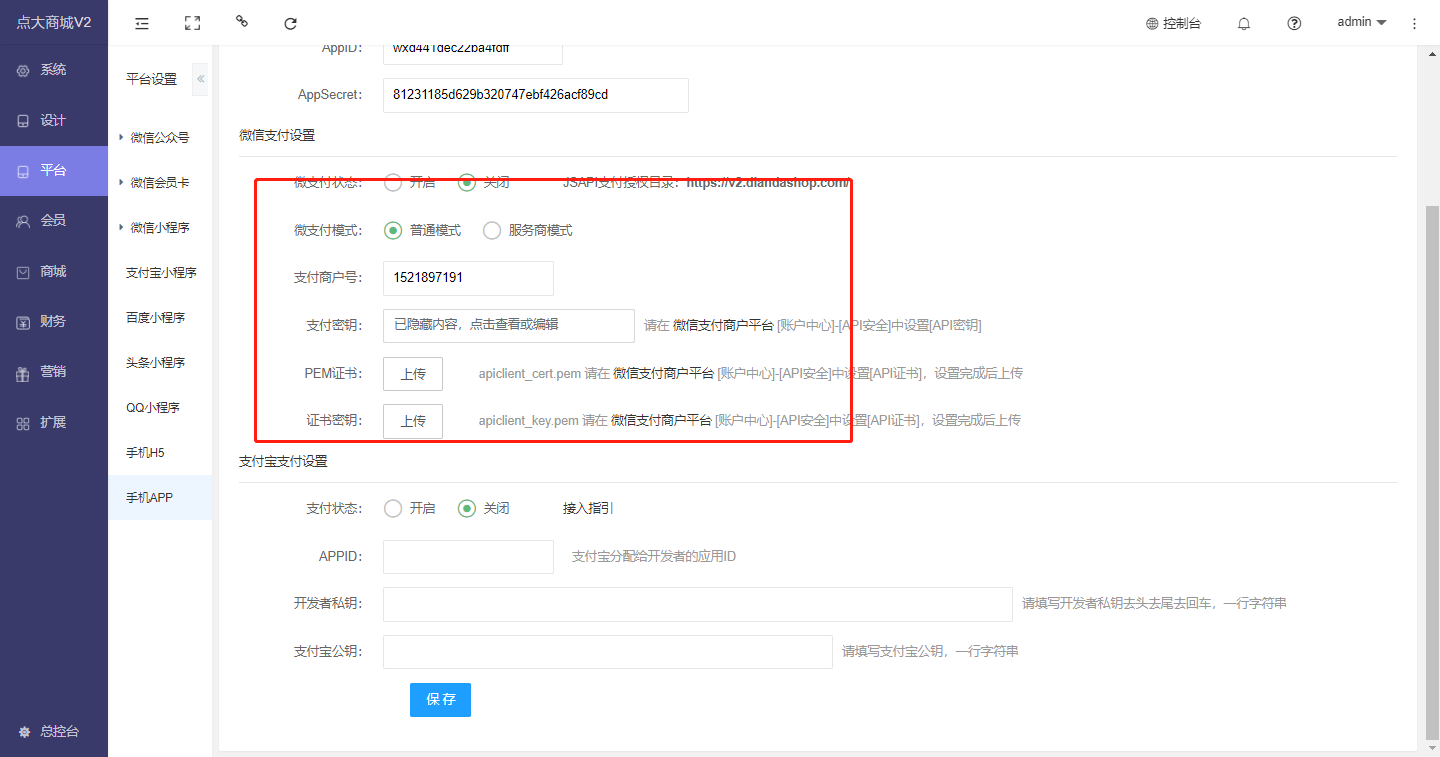Click 上传 button for PEM证书
The height and width of the screenshot is (757, 1440).
click(x=413, y=374)
